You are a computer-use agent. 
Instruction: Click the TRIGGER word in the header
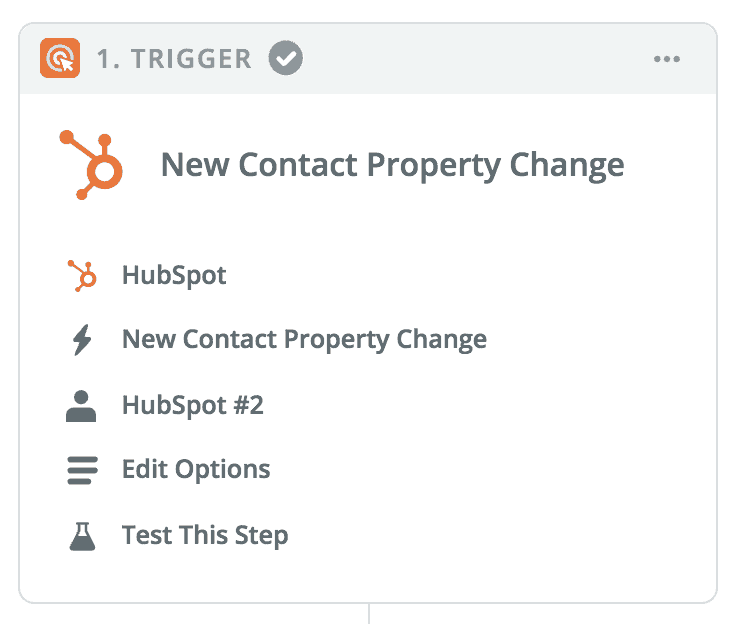tap(191, 59)
